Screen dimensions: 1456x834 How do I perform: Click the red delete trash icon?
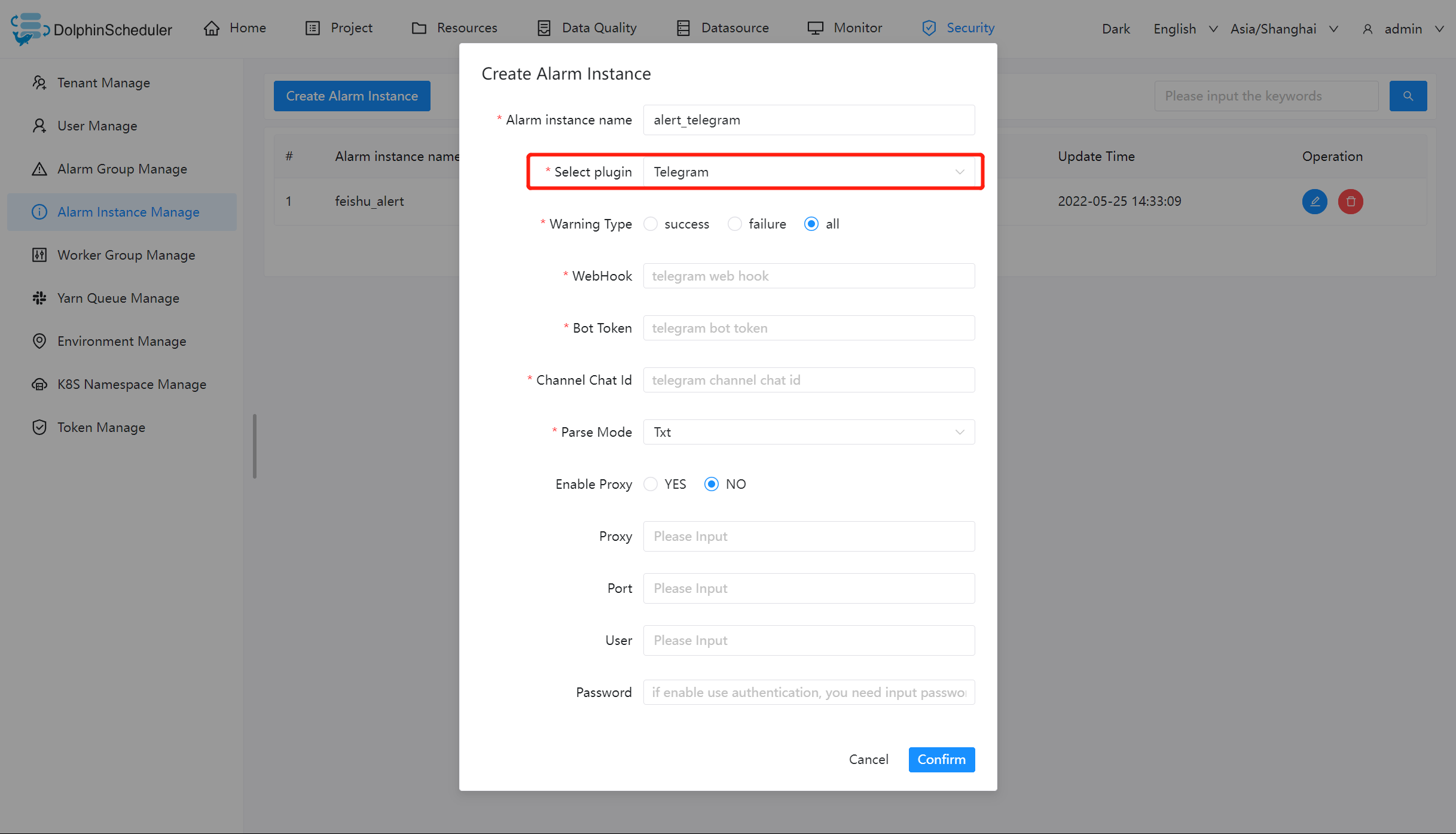[x=1350, y=201]
